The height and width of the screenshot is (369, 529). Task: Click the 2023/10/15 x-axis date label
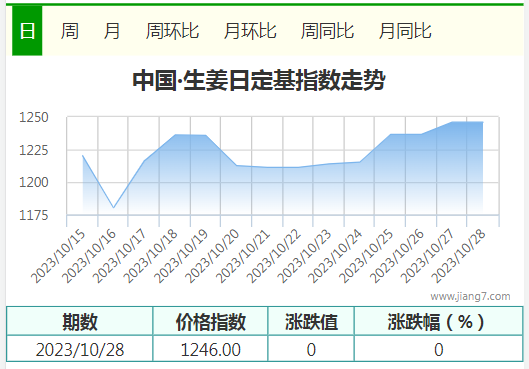click(58, 256)
